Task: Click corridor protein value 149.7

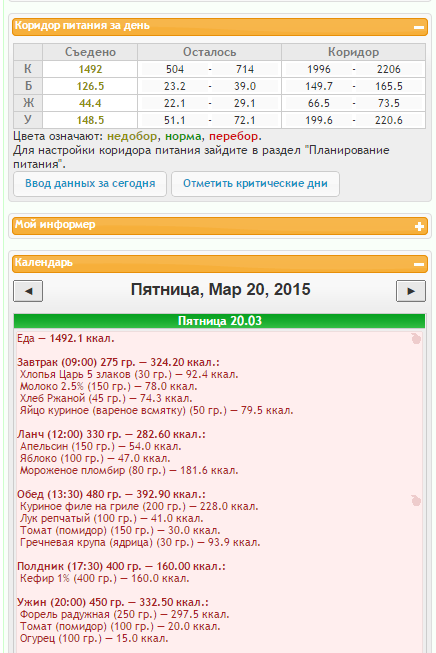Action: point(319,86)
